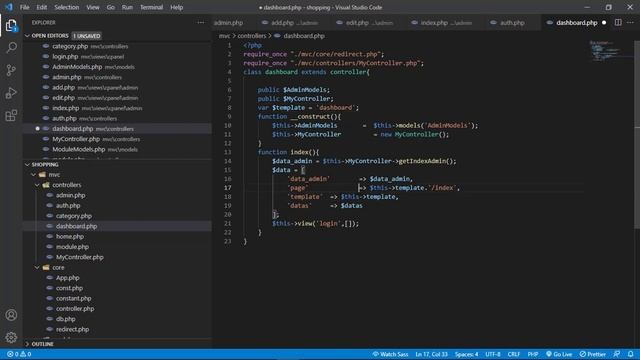This screenshot has height=360, width=640.
Task: Click line number 21 in gutter
Action: coord(228,223)
